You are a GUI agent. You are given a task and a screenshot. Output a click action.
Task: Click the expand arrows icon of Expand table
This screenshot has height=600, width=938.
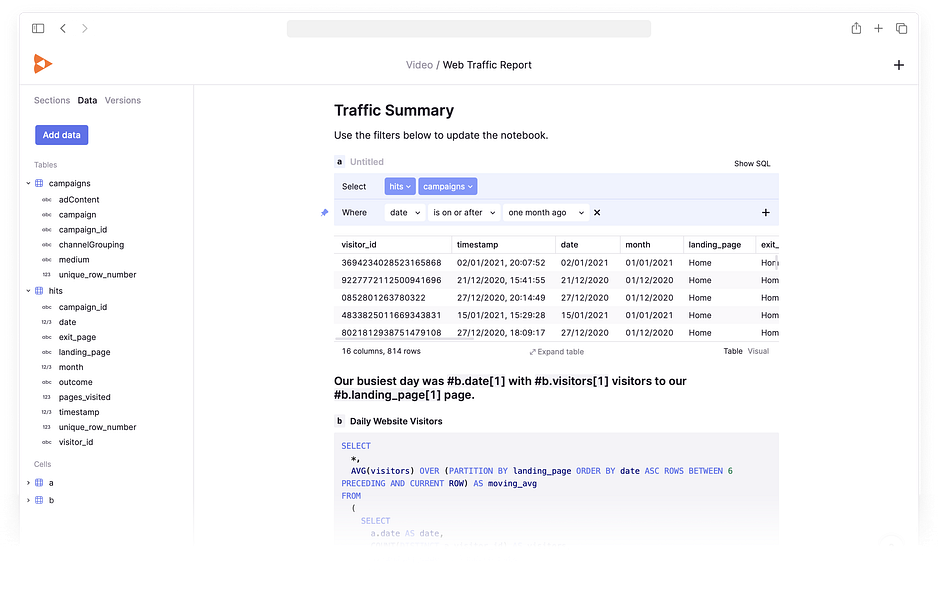pyautogui.click(x=532, y=352)
